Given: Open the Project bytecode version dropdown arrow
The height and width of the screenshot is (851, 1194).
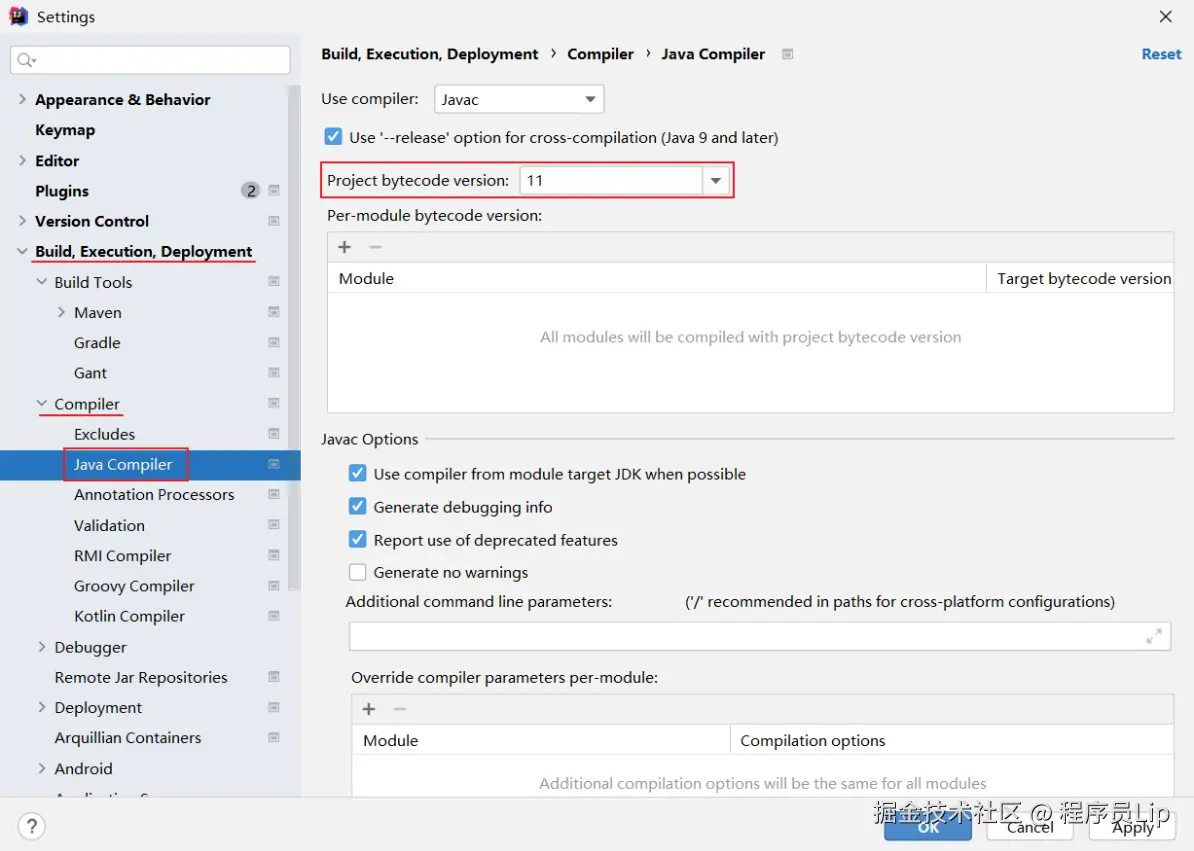Looking at the screenshot, I should (716, 180).
